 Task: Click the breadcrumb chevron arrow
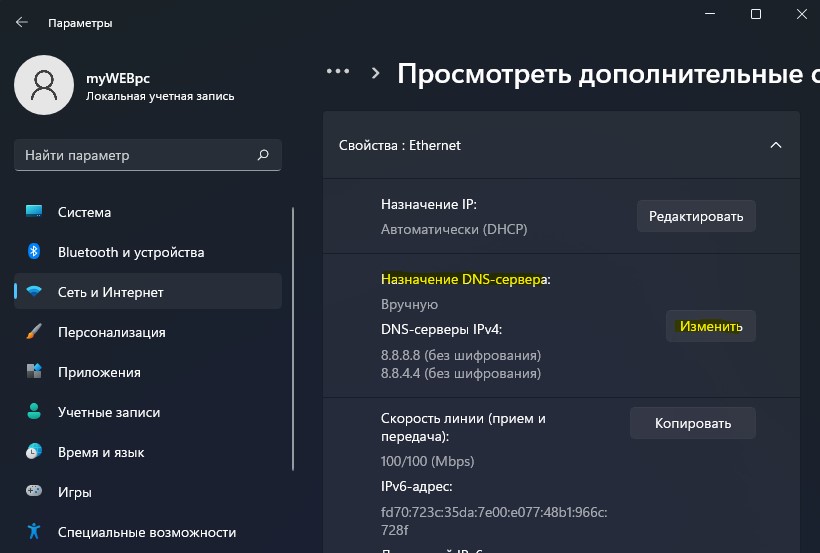tap(375, 73)
